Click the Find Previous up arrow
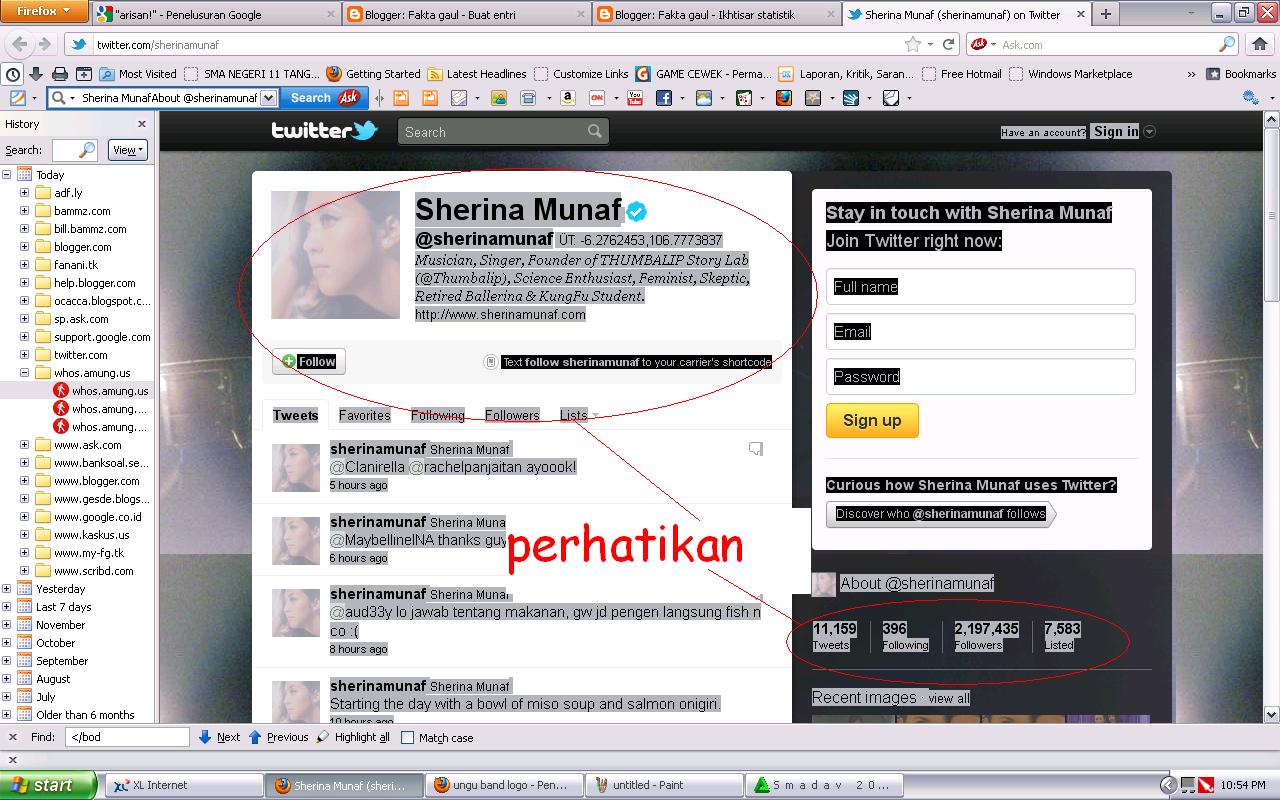 (255, 737)
